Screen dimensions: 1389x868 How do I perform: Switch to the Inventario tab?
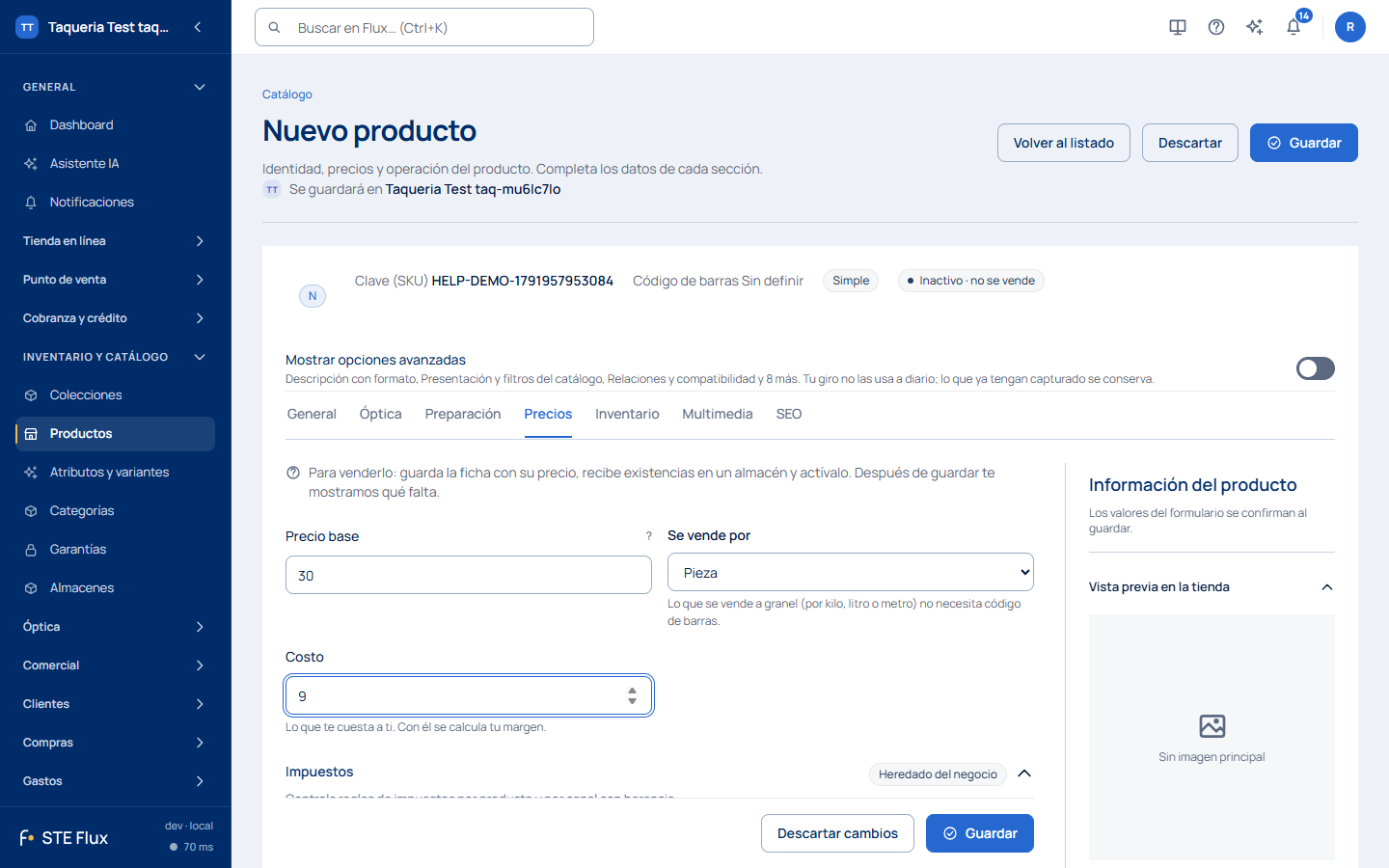tap(627, 414)
